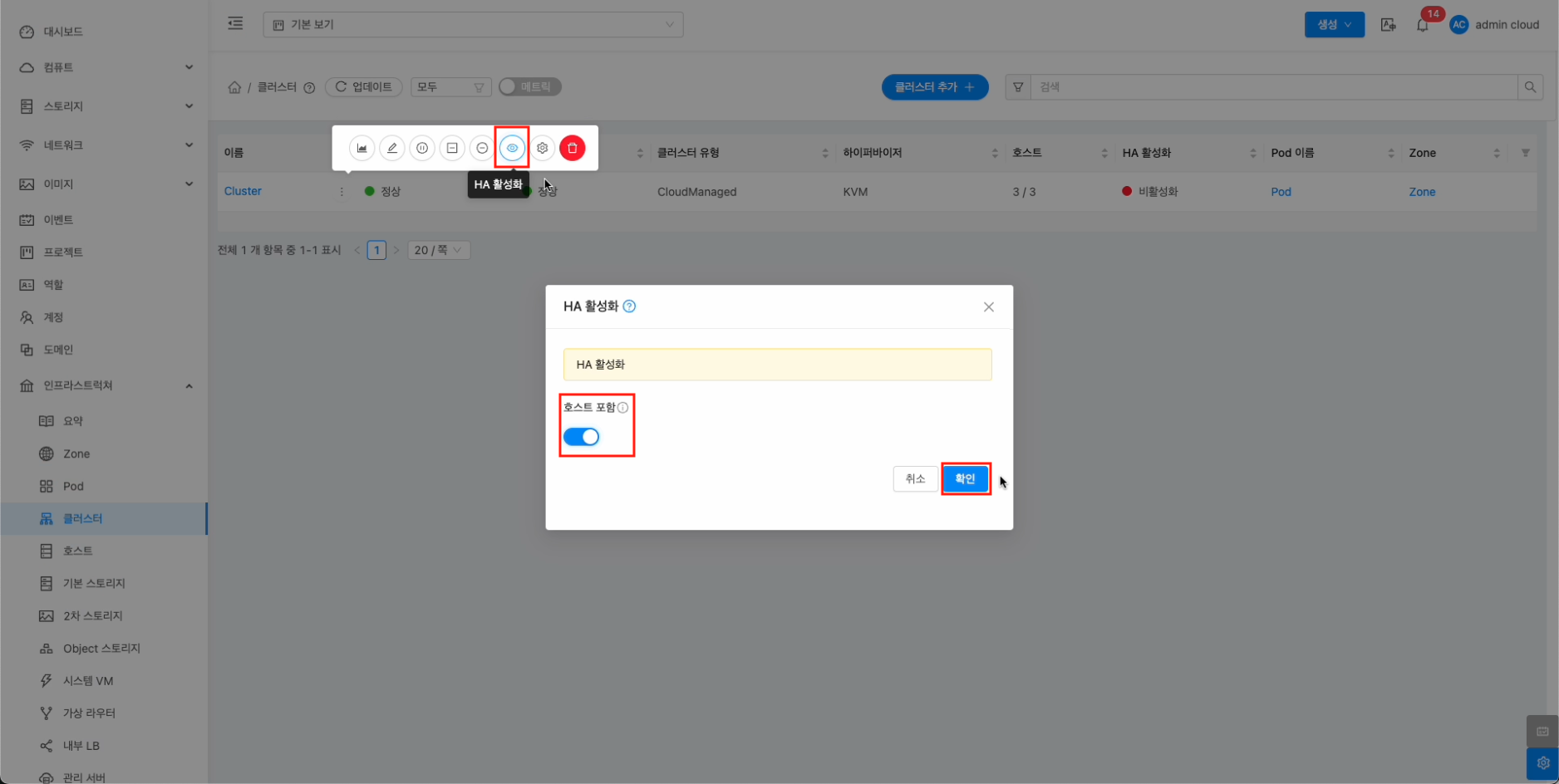The image size is (1559, 784).
Task: Click the help icon next to 클러스터 breadcrumb
Action: (x=309, y=88)
